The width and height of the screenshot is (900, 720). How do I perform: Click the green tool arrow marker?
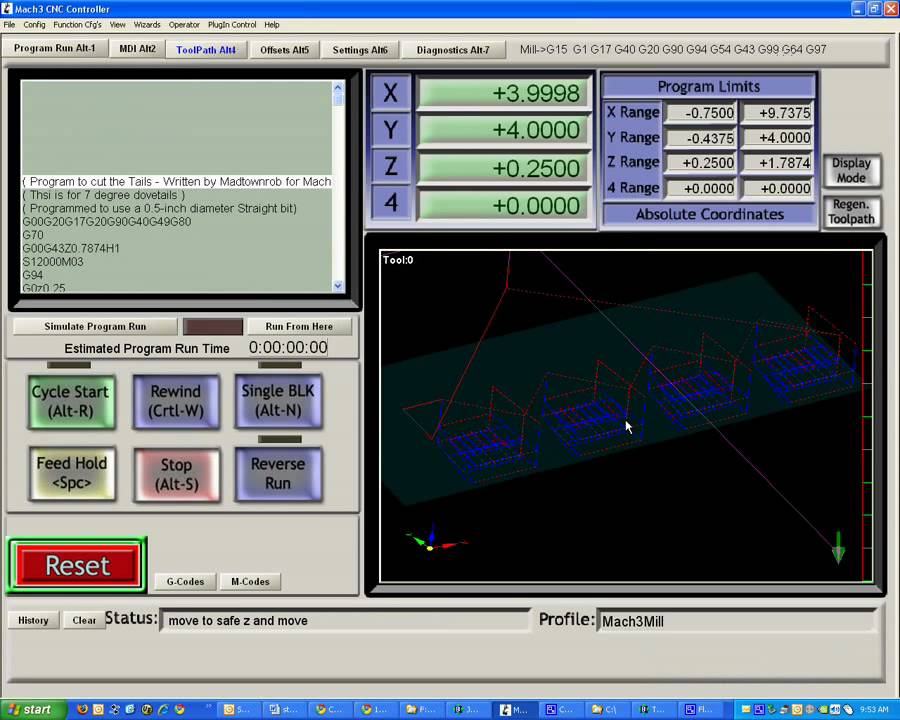[838, 547]
